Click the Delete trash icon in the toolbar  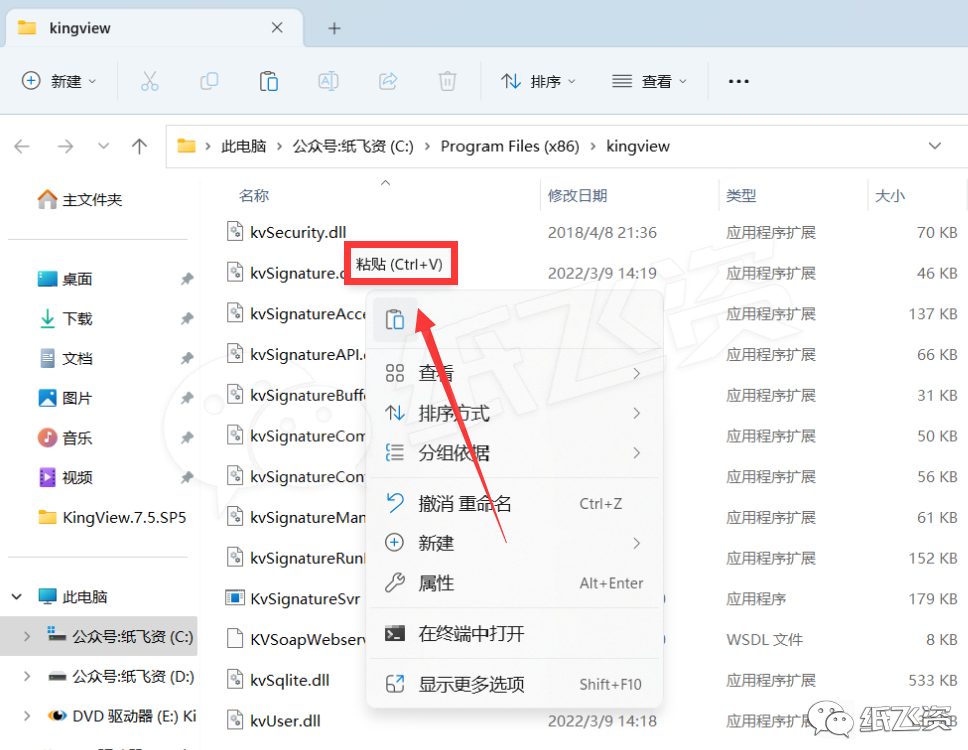(447, 81)
